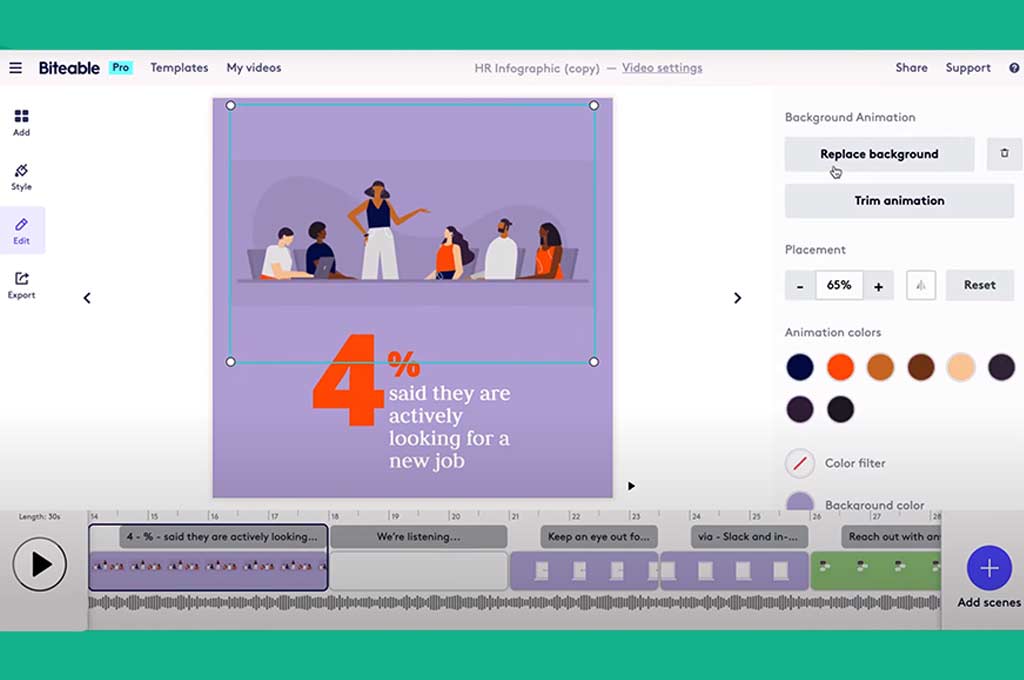Delete background with trash icon

click(1004, 154)
